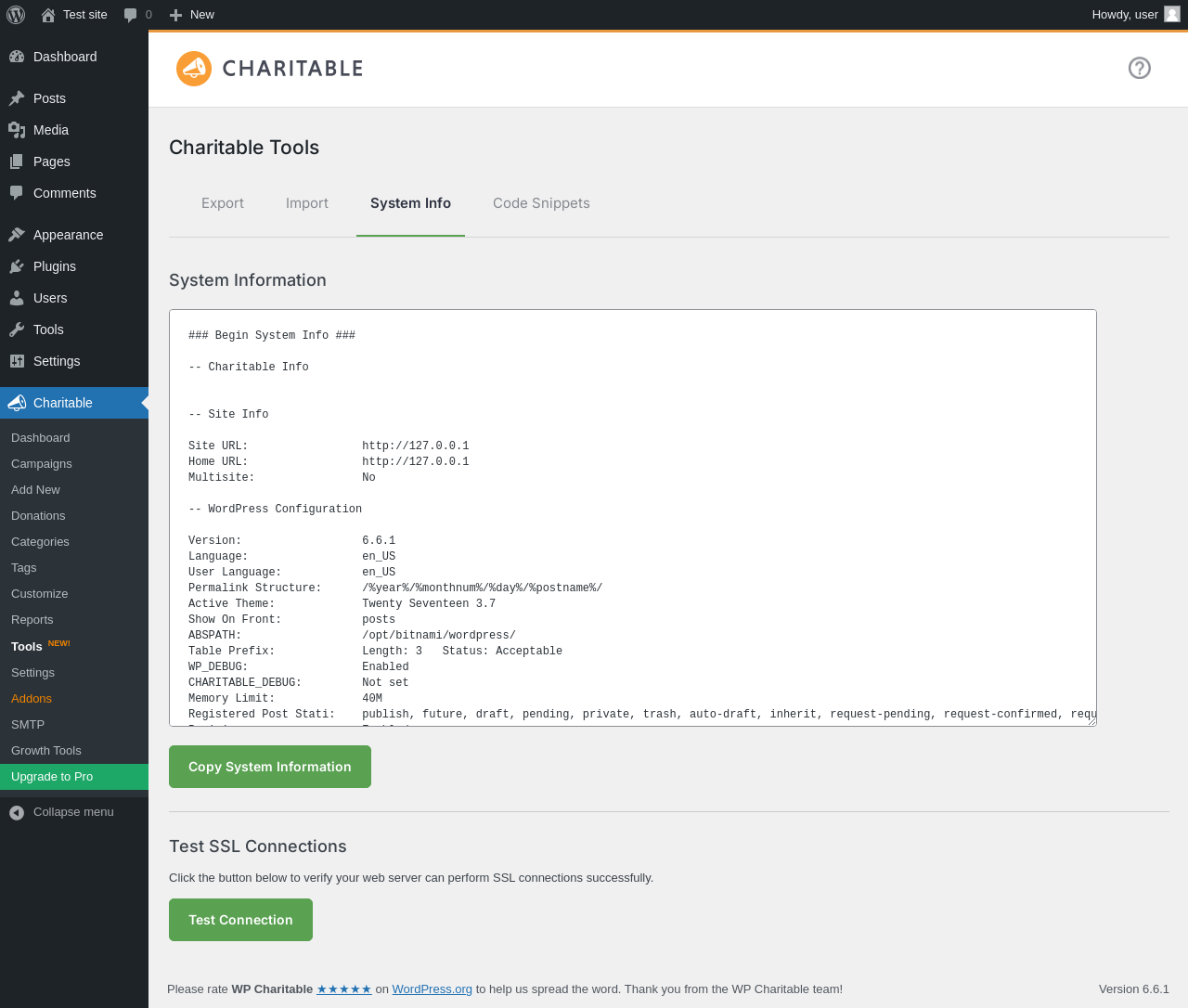The height and width of the screenshot is (1008, 1188).
Task: Click the ABSPATH value /opt/bitnami/wordpress/
Action: pos(439,636)
